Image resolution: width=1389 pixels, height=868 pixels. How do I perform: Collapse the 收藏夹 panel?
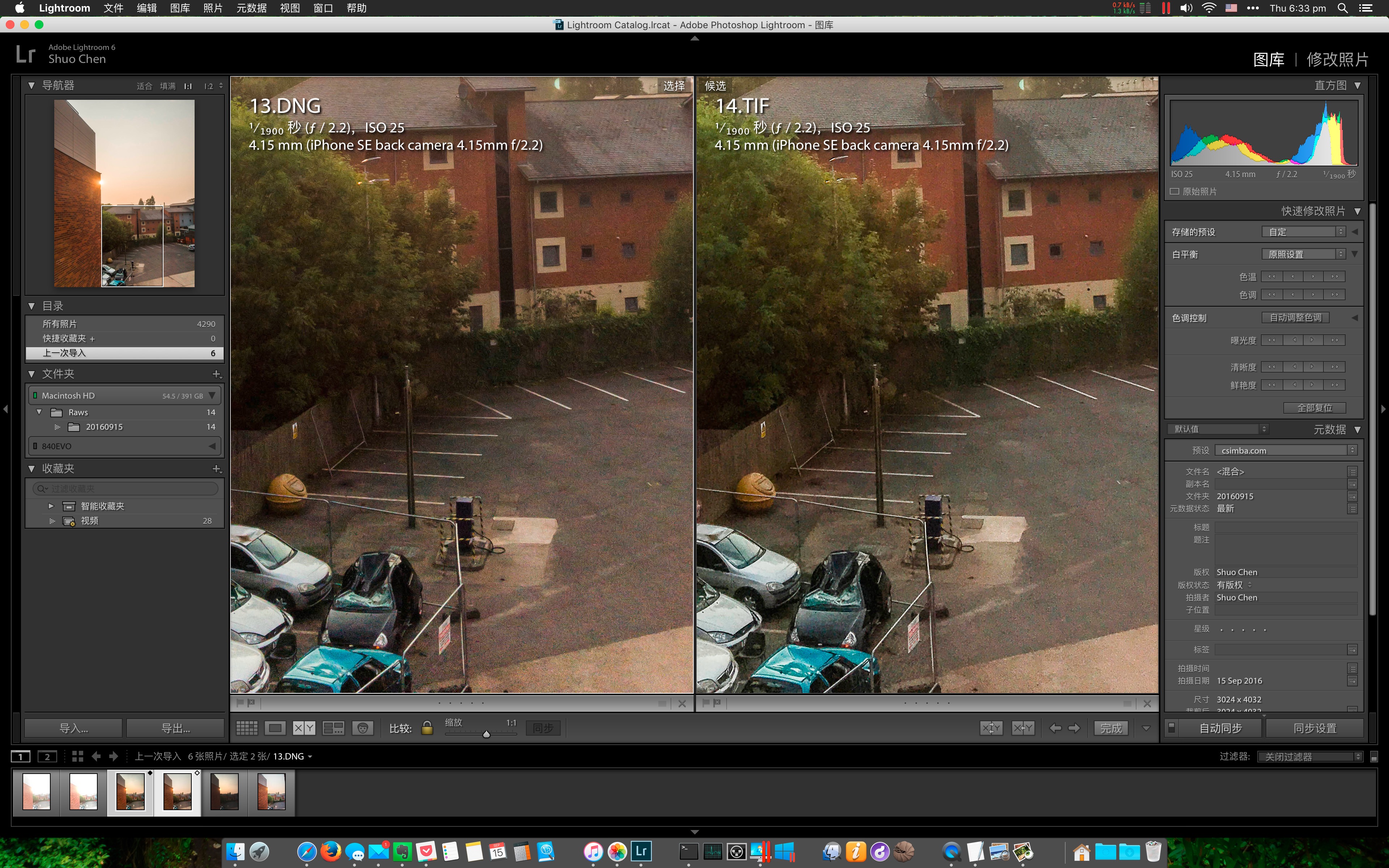[x=31, y=468]
